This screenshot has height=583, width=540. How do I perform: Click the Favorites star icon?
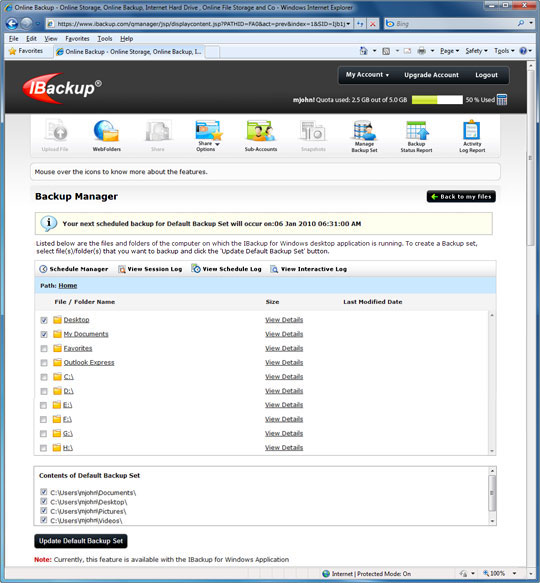12,51
